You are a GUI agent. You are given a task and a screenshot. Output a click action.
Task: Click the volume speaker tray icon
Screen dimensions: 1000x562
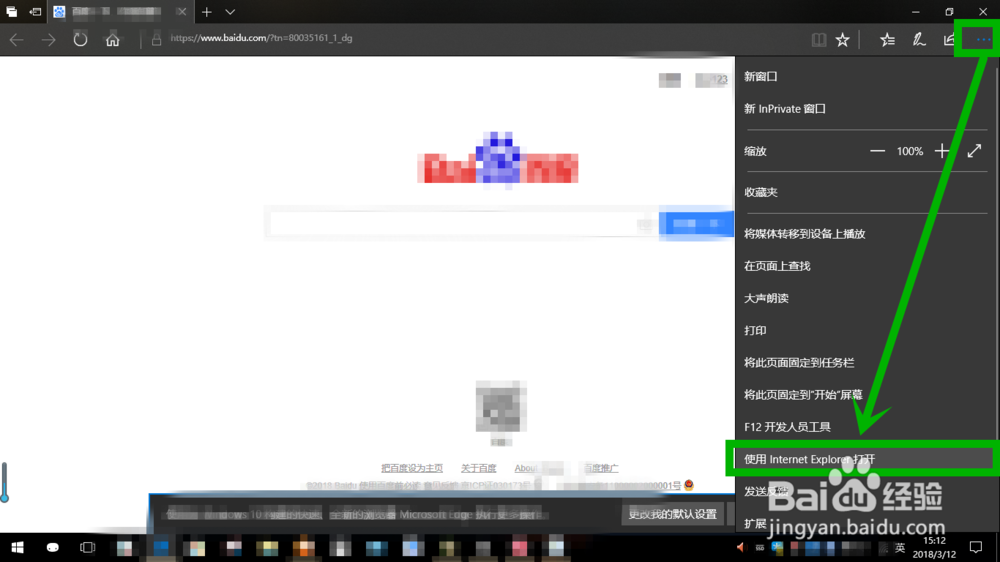pyautogui.click(x=740, y=547)
